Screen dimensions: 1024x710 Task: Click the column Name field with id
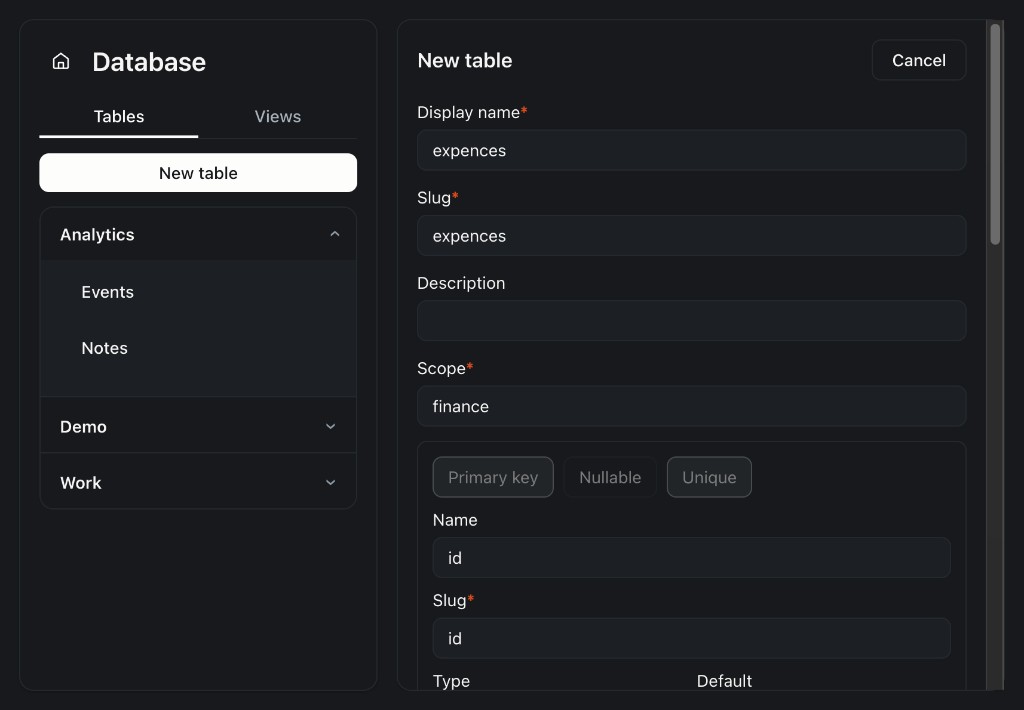692,558
